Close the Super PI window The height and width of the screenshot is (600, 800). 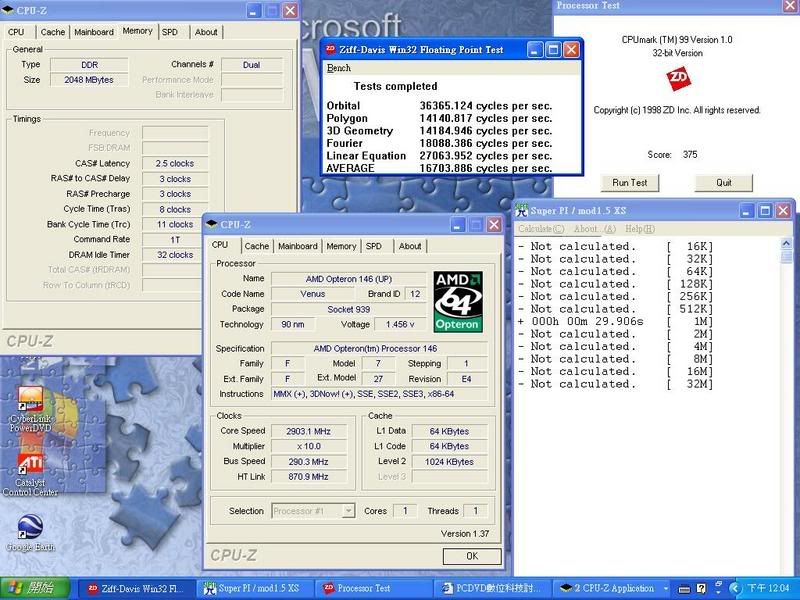tap(783, 211)
